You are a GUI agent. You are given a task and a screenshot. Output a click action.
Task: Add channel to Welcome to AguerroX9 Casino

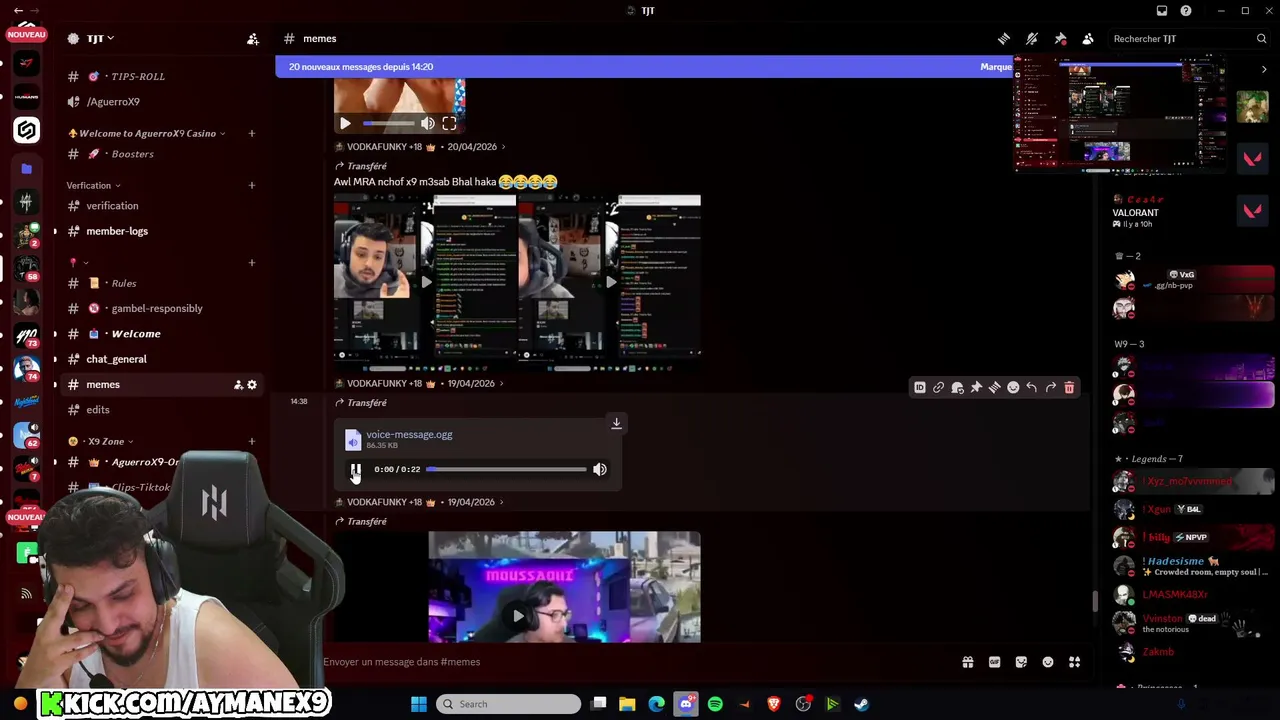click(252, 134)
